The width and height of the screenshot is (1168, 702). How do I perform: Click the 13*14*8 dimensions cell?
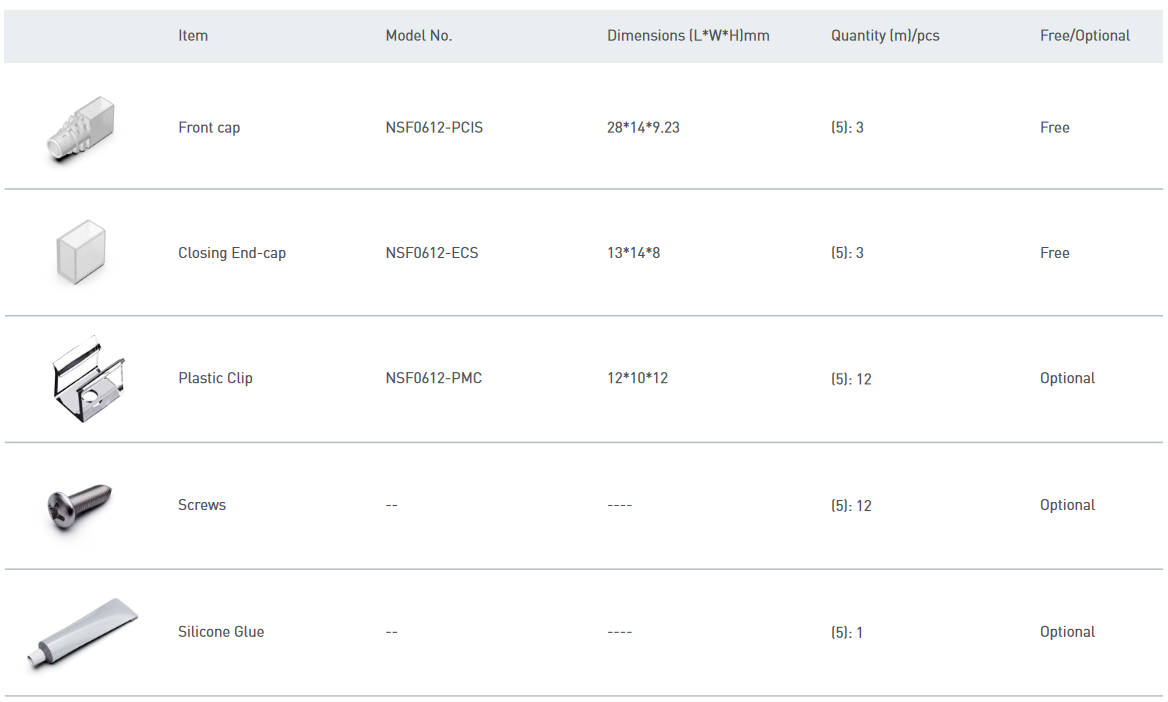click(x=633, y=253)
